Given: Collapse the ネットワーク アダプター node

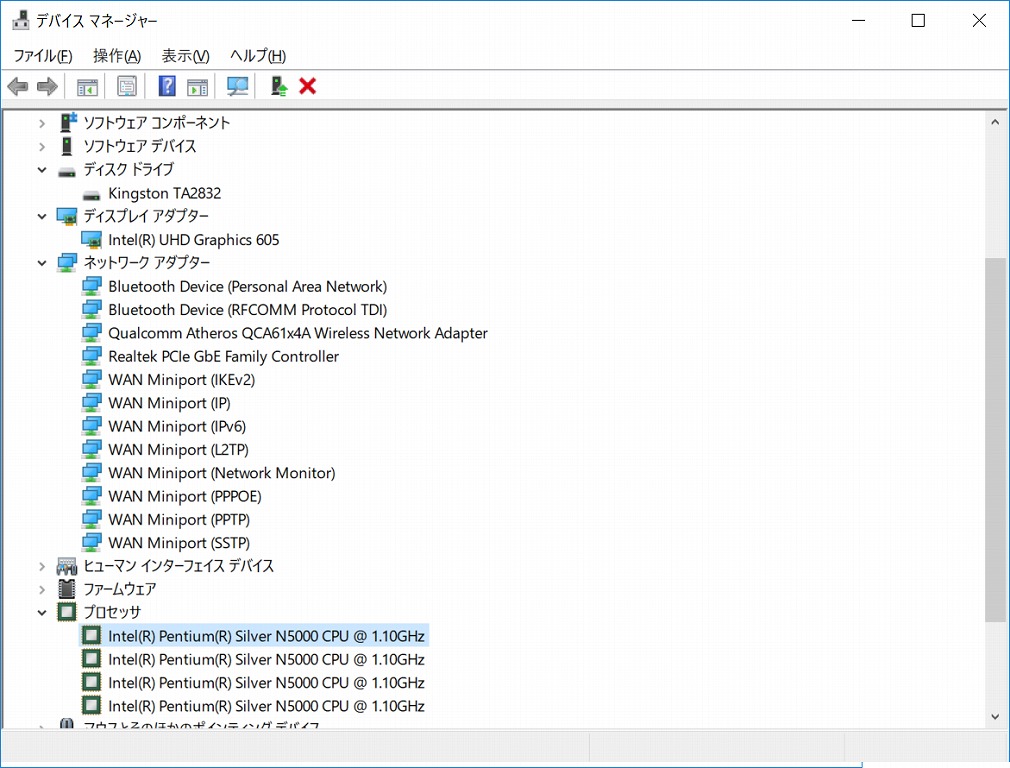Looking at the screenshot, I should coord(42,263).
